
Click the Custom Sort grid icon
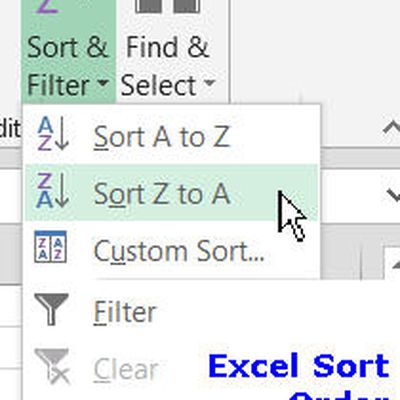coord(51,246)
